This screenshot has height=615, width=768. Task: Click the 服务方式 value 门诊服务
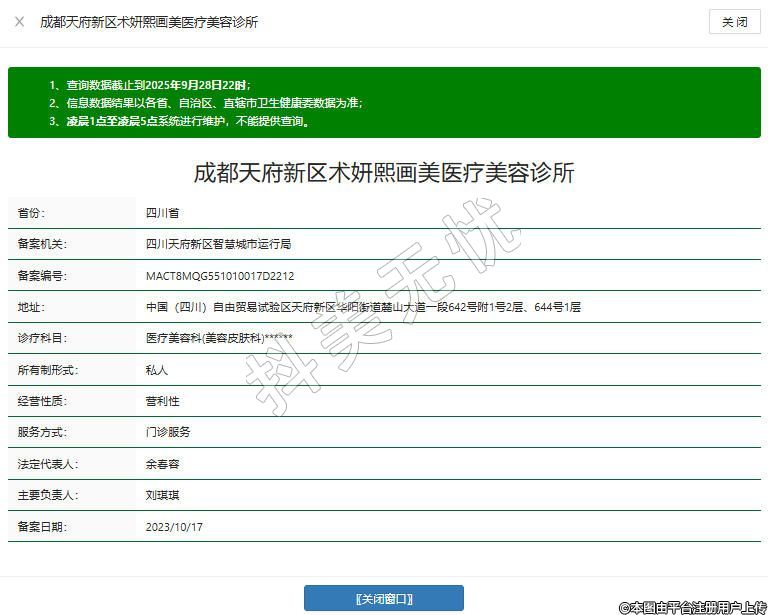168,432
